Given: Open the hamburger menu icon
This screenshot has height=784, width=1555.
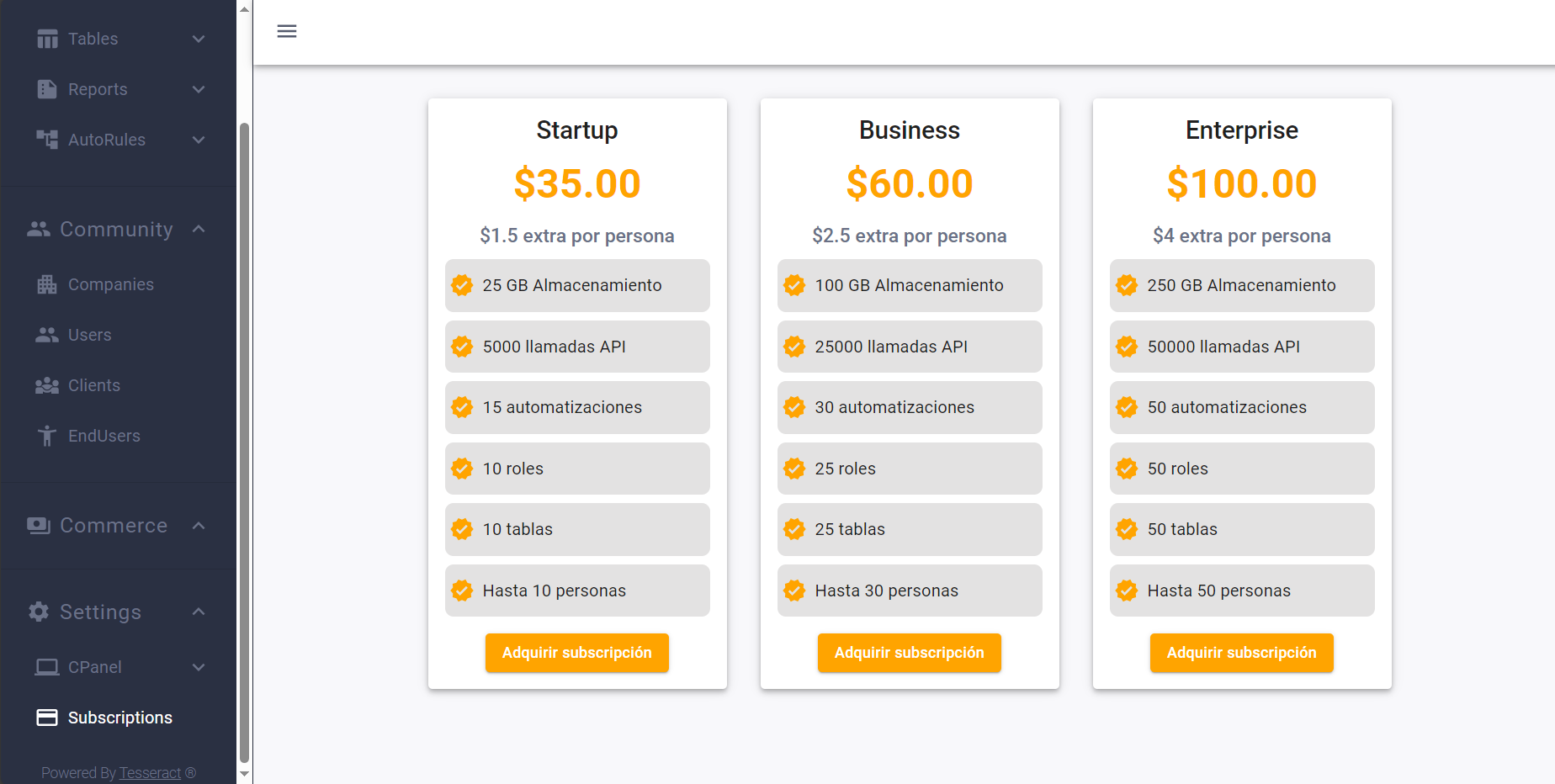Looking at the screenshot, I should [x=287, y=31].
